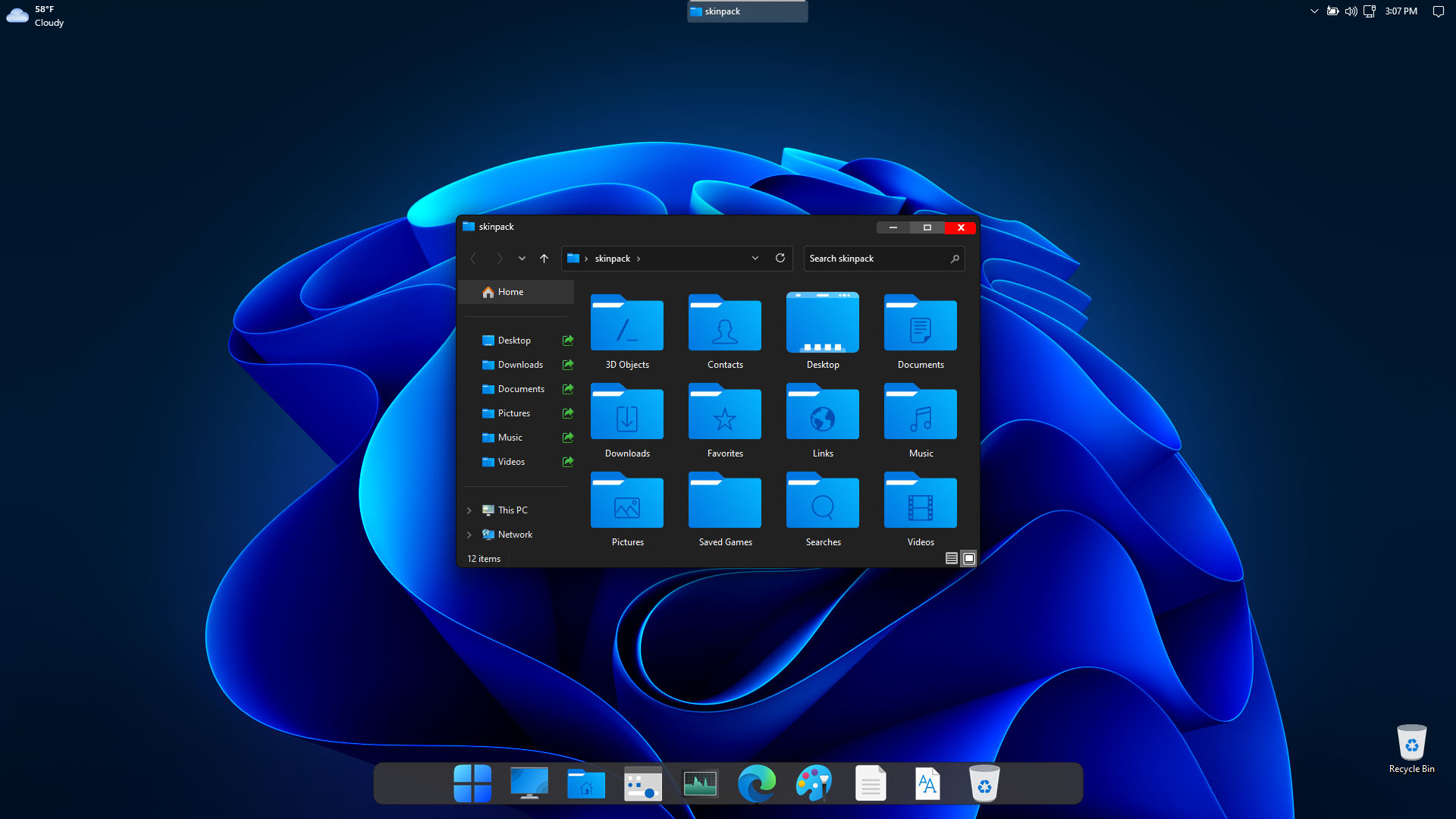Click the Up one level arrow
Viewport: 1456px width, 819px height.
(544, 259)
